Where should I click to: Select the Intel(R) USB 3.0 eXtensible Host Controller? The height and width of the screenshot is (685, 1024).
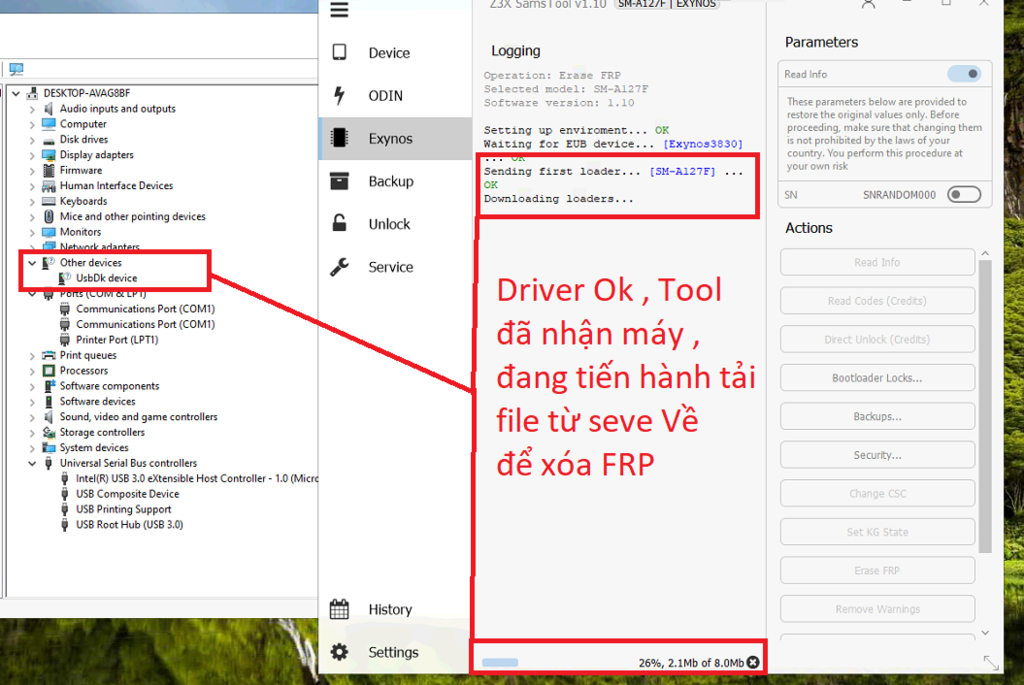pyautogui.click(x=197, y=479)
